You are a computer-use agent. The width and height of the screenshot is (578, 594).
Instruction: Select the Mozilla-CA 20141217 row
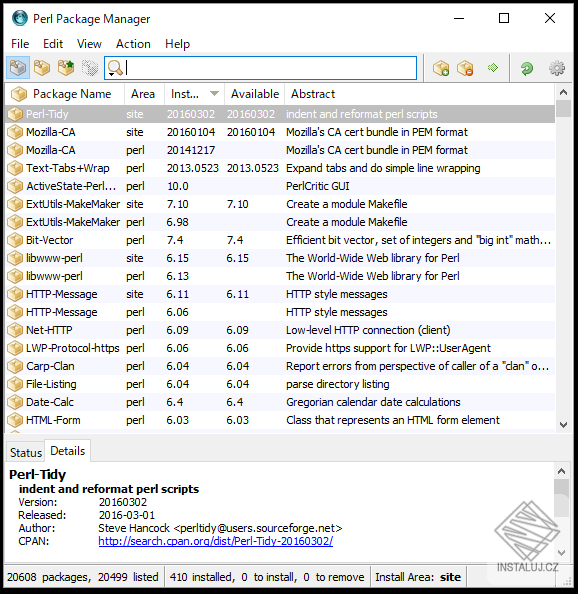[x=280, y=150]
